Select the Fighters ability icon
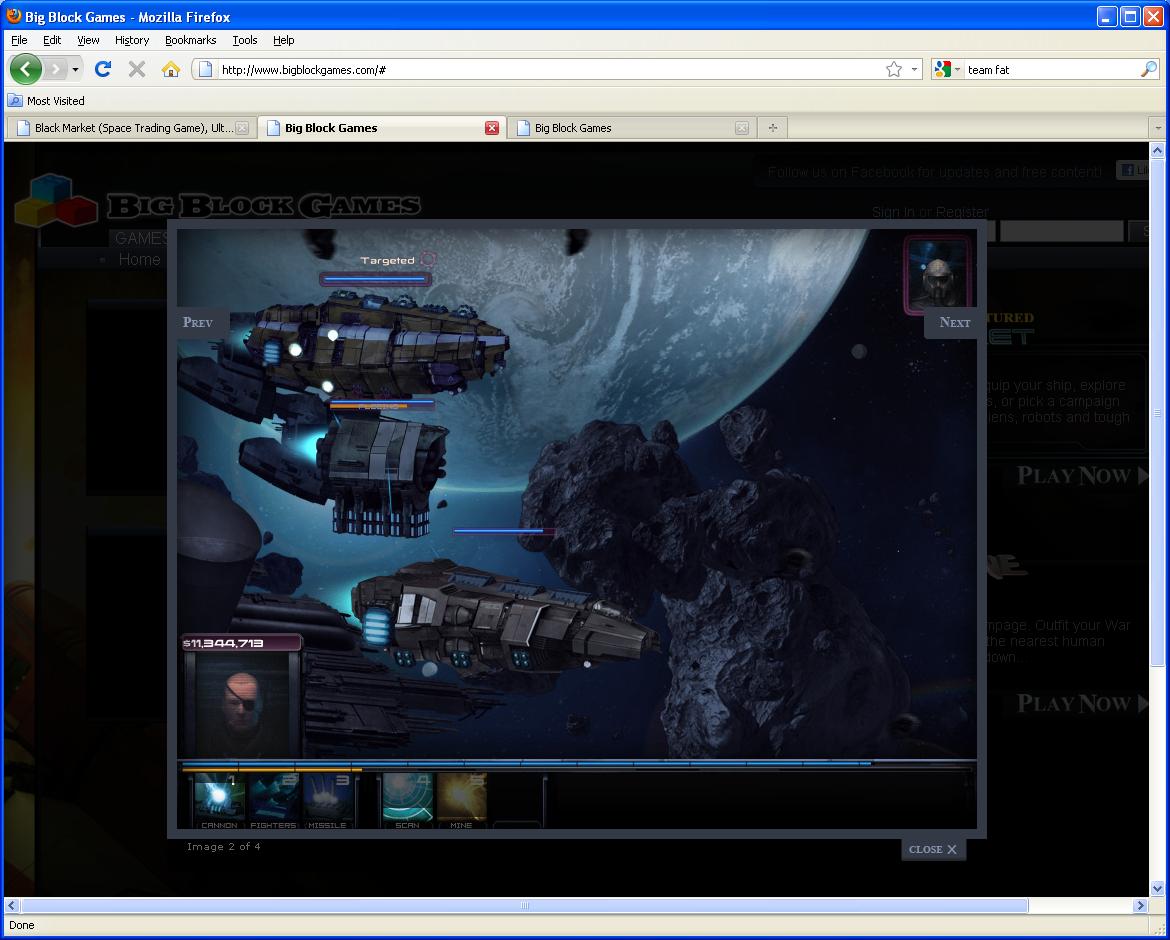The image size is (1170, 940). point(273,800)
